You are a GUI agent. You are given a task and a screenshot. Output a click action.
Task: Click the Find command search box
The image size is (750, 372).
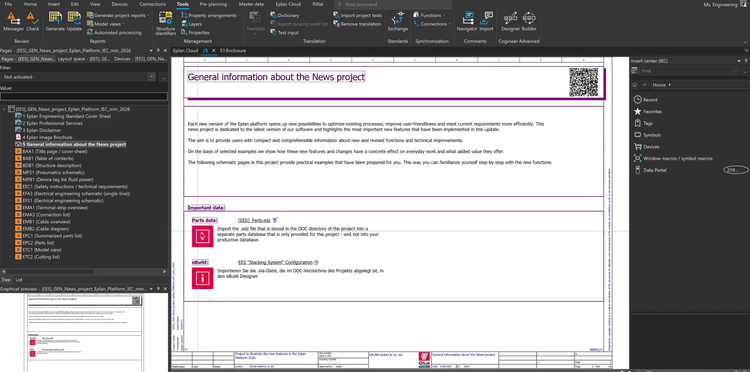[x=392, y=4]
